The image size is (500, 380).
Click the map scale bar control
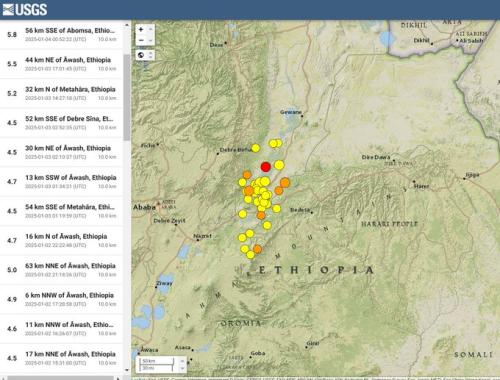click(x=161, y=365)
